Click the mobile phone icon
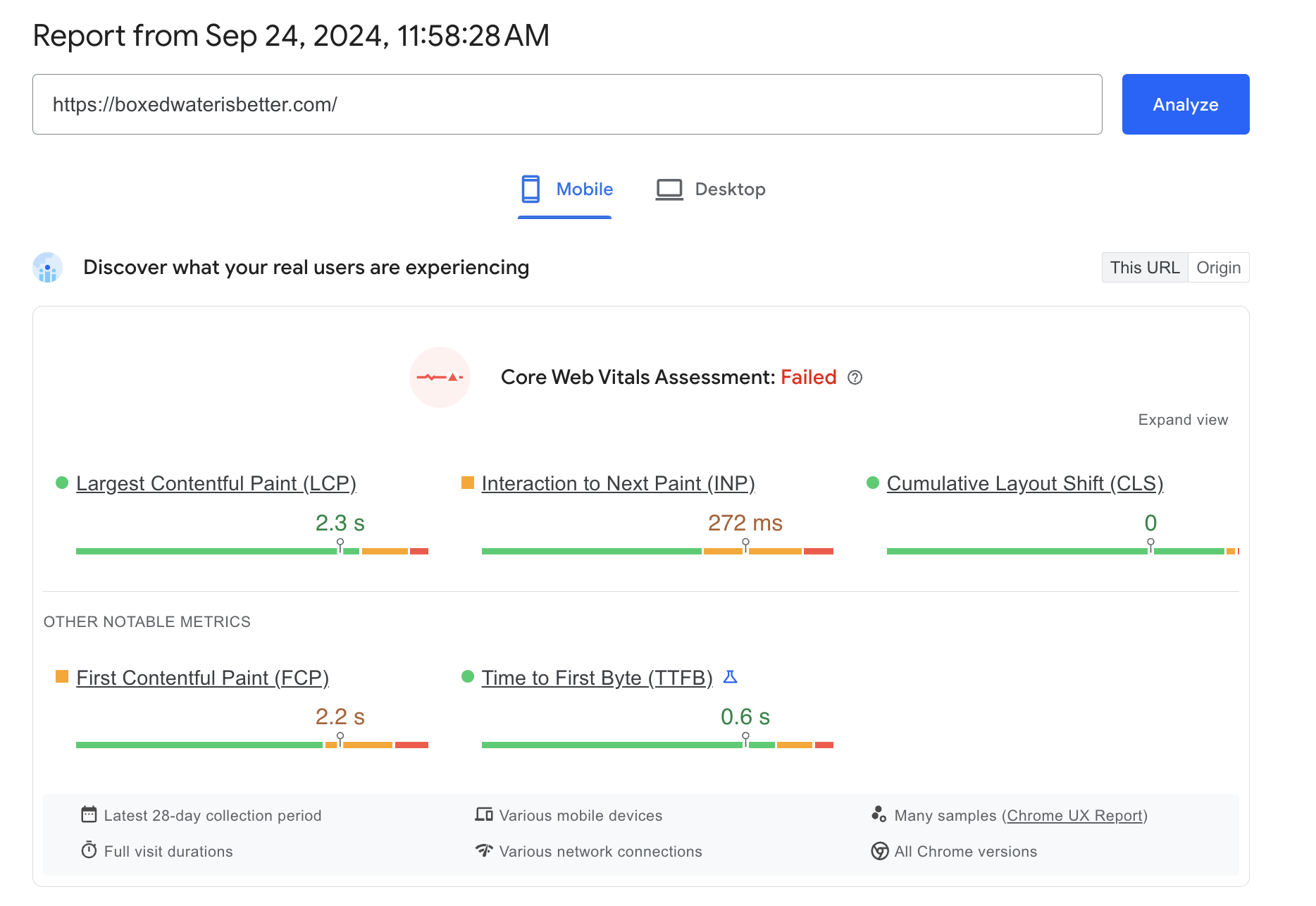1316x906 pixels. click(x=530, y=190)
